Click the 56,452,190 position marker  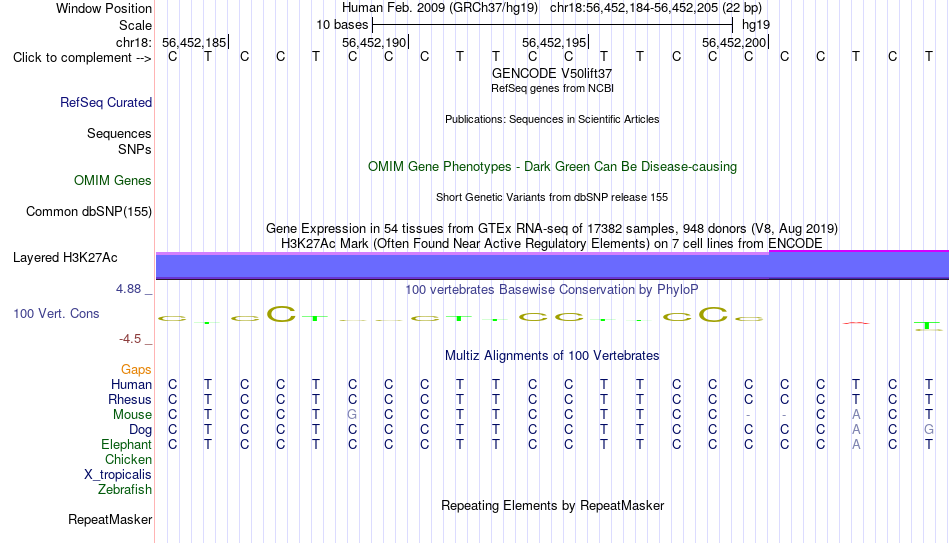(x=375, y=42)
